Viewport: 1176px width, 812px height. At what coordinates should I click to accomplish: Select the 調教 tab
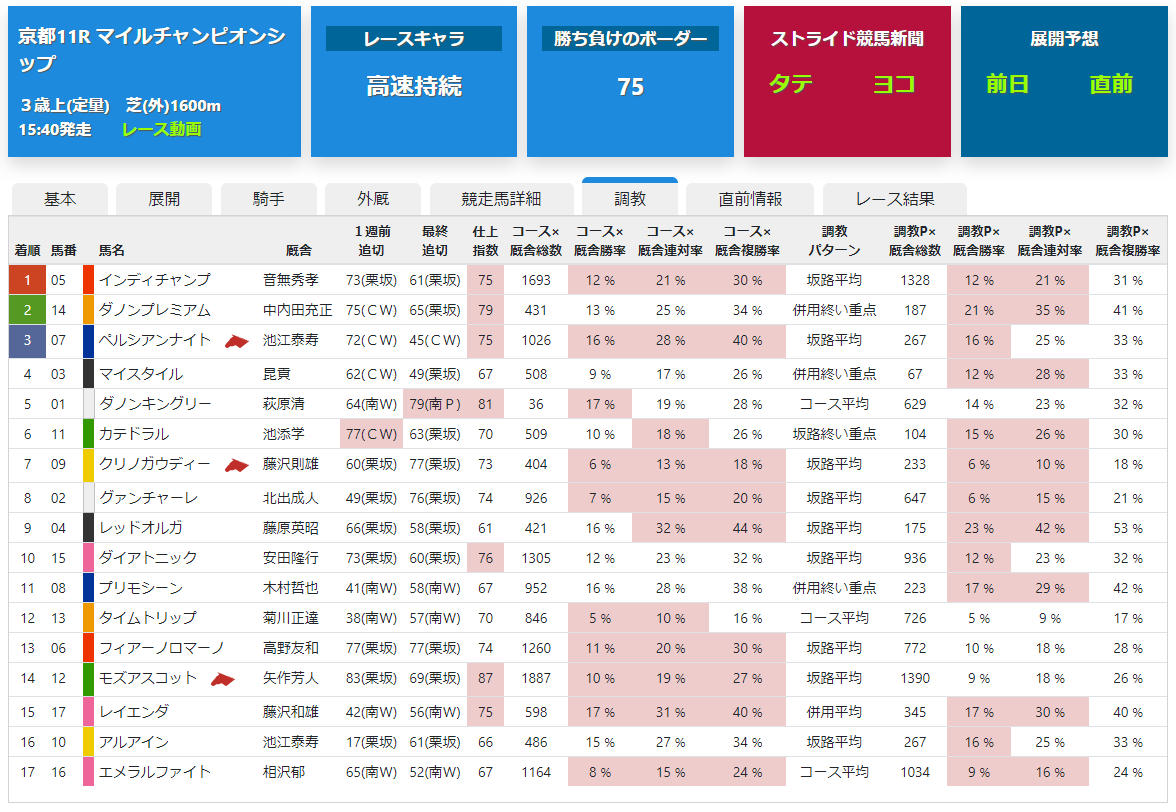(x=630, y=198)
